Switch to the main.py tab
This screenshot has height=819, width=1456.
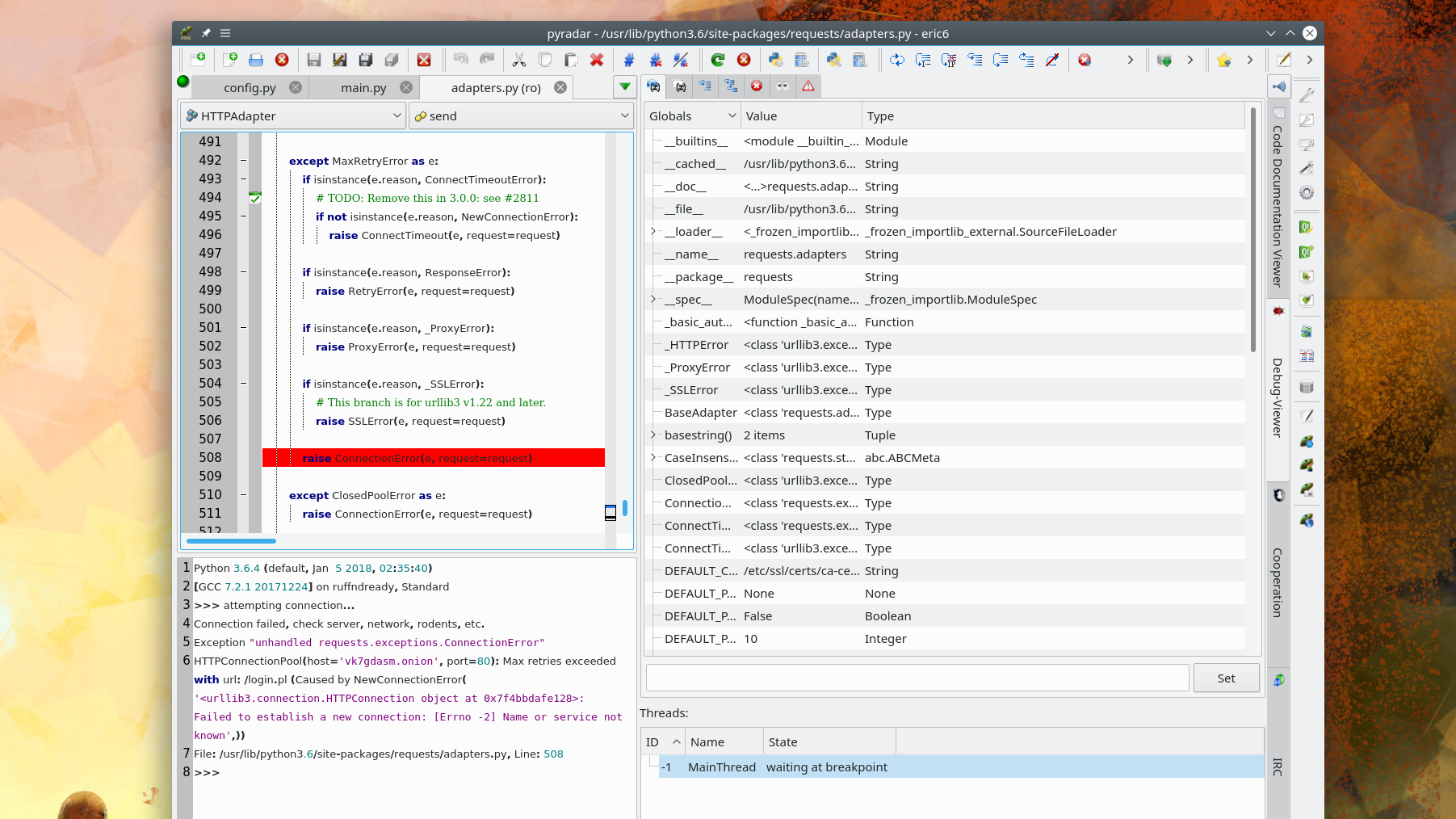tap(363, 87)
